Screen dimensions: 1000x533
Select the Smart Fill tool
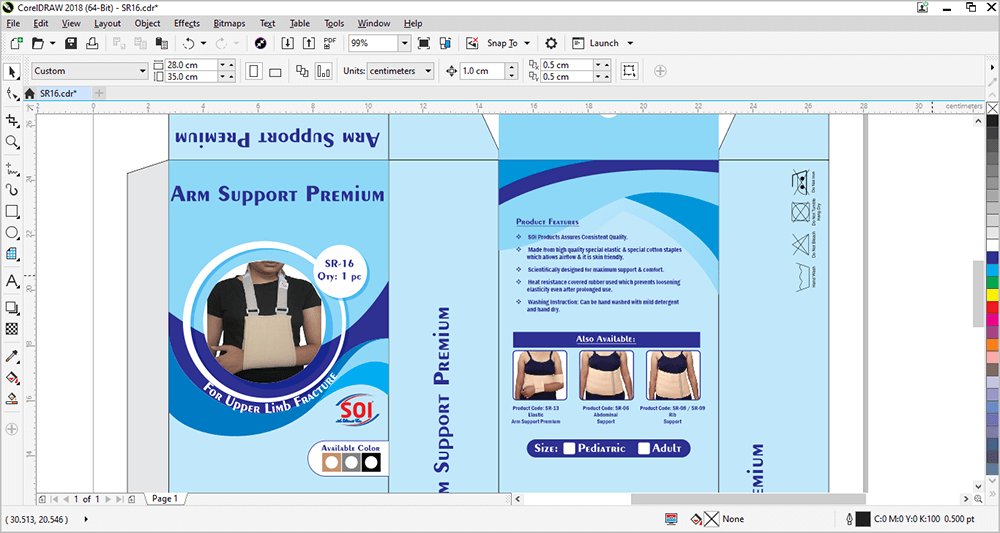click(11, 398)
